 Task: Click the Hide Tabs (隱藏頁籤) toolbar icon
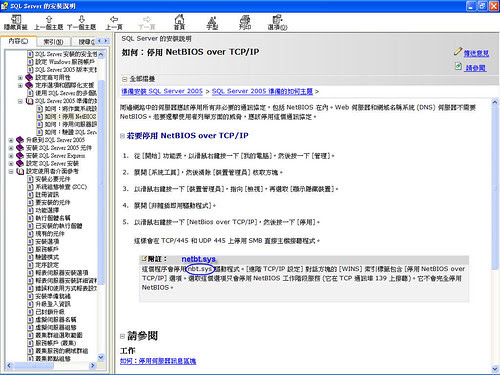[x=16, y=20]
